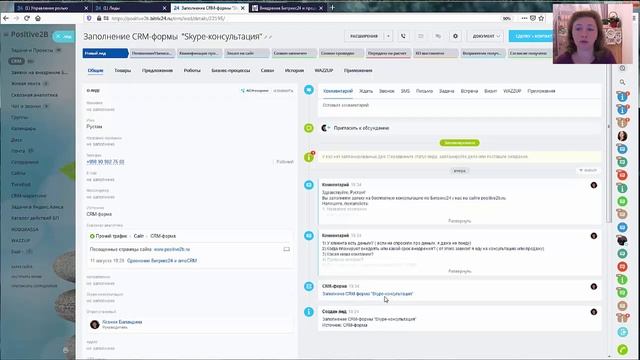Click the browser back arrow
This screenshot has height=360, width=640.
(6, 18)
